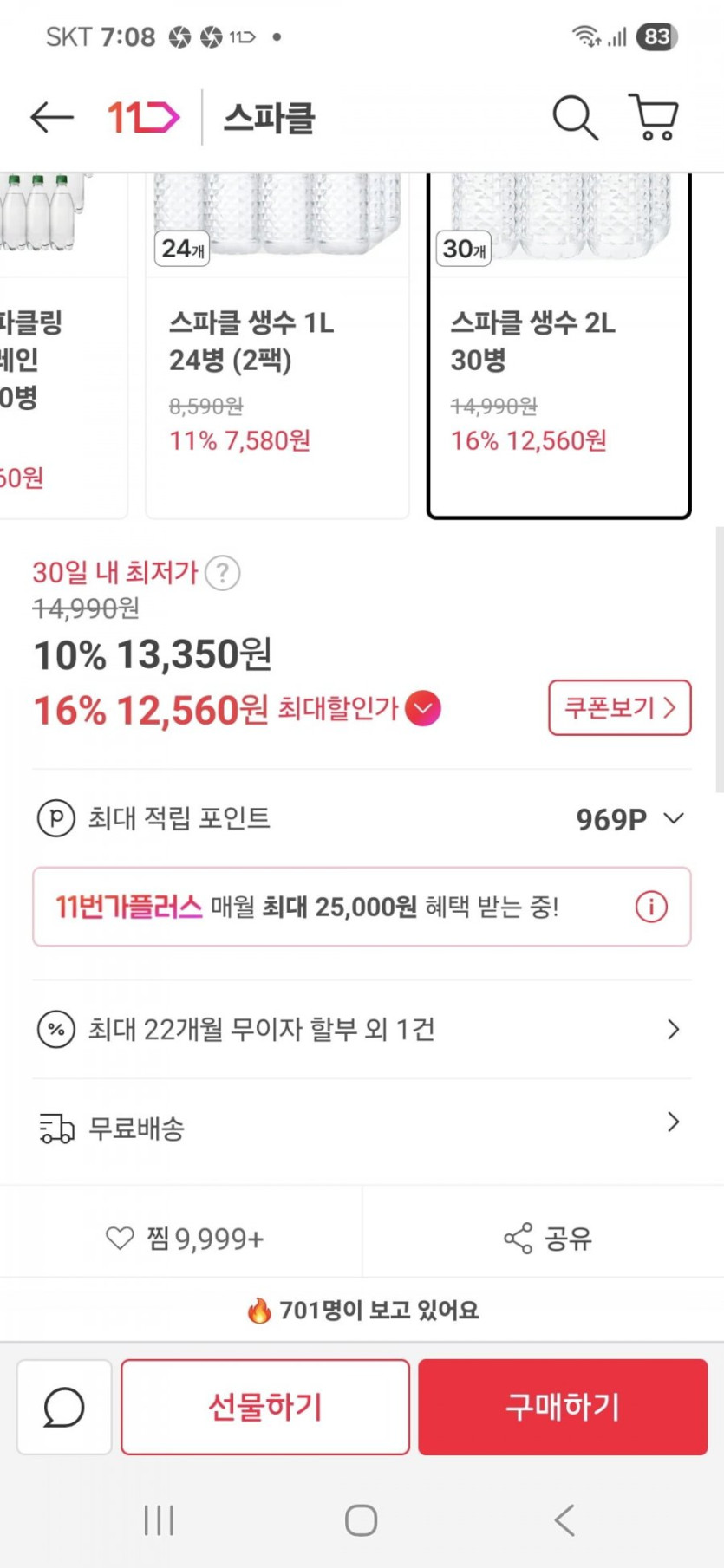Viewport: 724px width, 1568px height.
Task: Expand the 무료배송 shipping details arrow
Action: coord(673,1122)
